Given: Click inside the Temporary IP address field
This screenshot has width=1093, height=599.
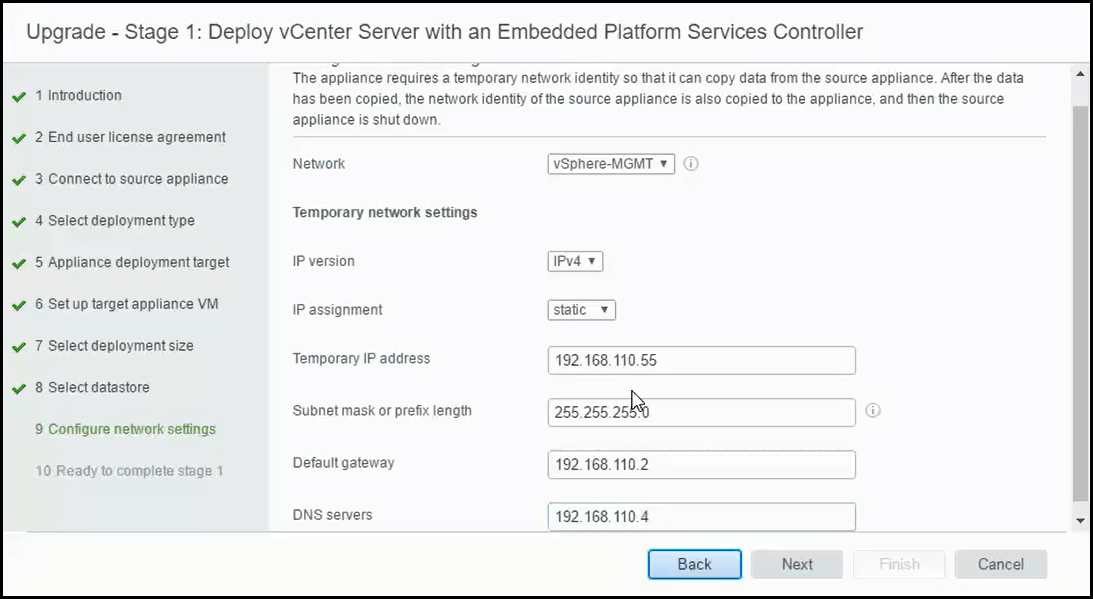Looking at the screenshot, I should [700, 360].
